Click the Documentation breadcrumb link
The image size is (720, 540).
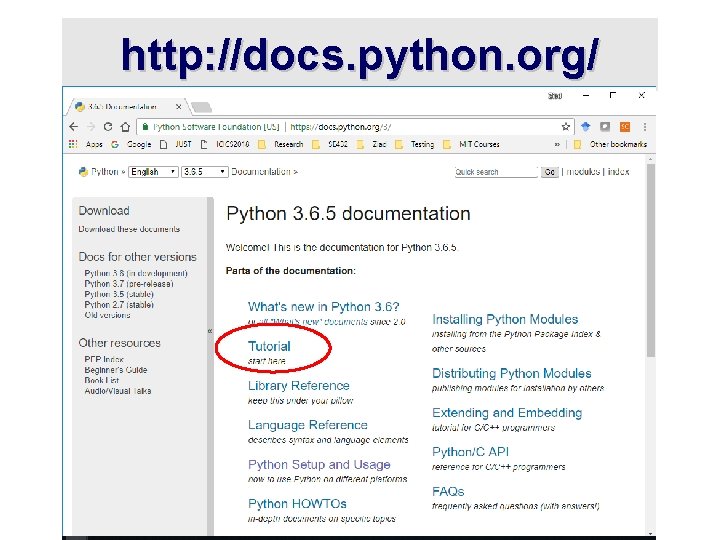tap(261, 172)
